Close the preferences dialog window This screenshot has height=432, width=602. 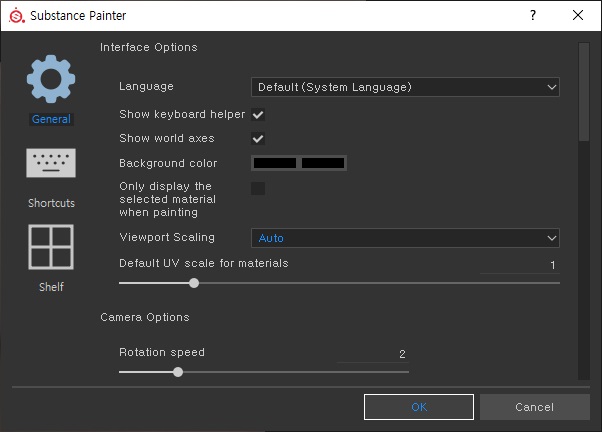point(578,15)
